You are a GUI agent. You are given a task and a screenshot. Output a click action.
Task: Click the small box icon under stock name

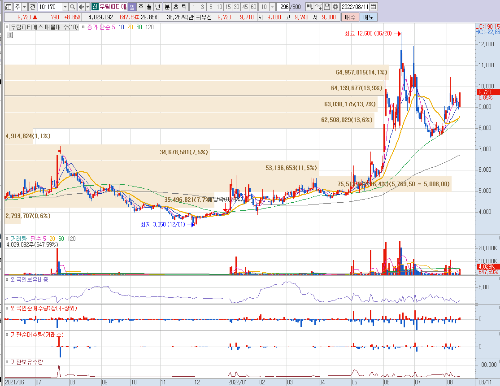pyautogui.click(x=10, y=35)
